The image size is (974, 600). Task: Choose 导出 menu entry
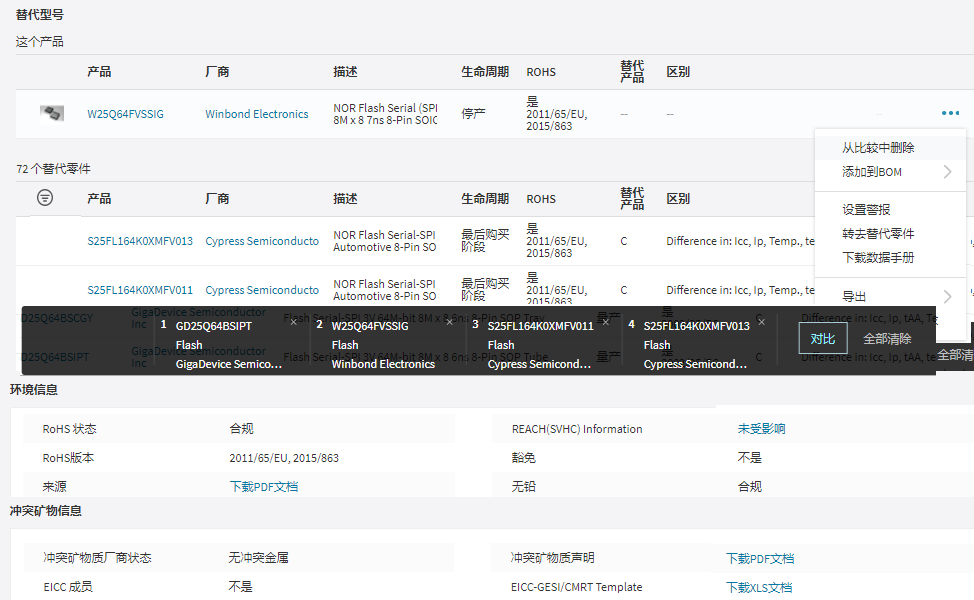coord(853,296)
